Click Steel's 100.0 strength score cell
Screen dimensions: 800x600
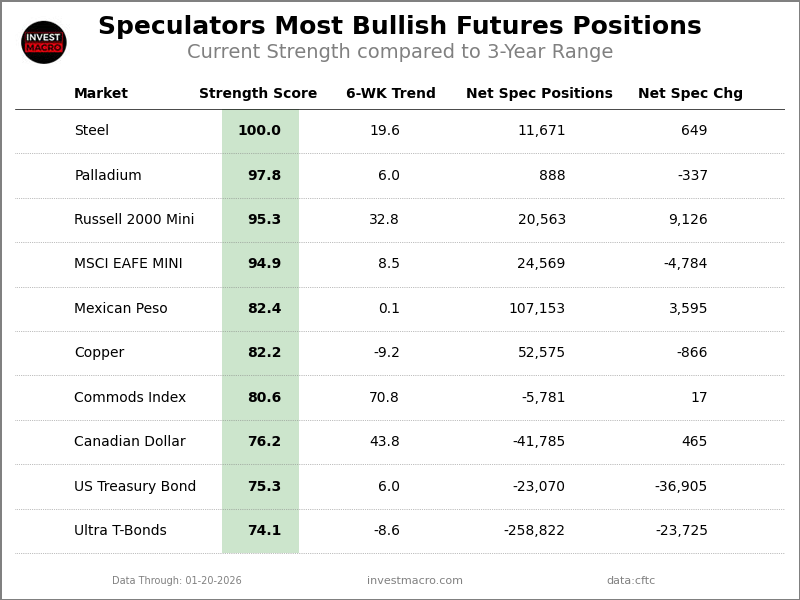260,131
